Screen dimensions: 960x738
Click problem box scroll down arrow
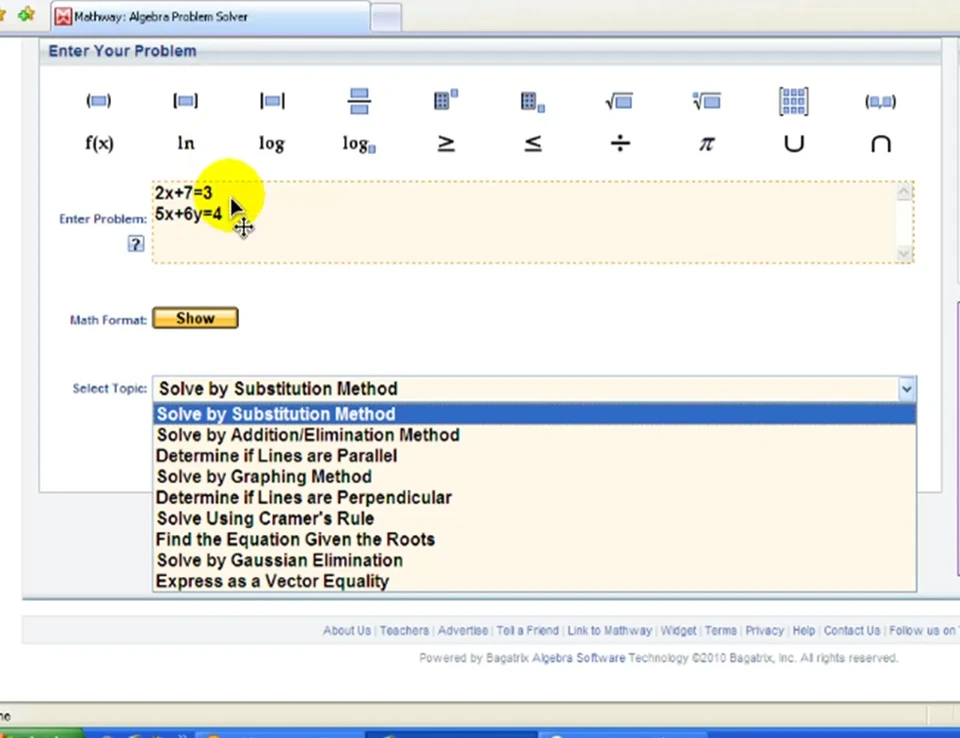click(x=904, y=254)
